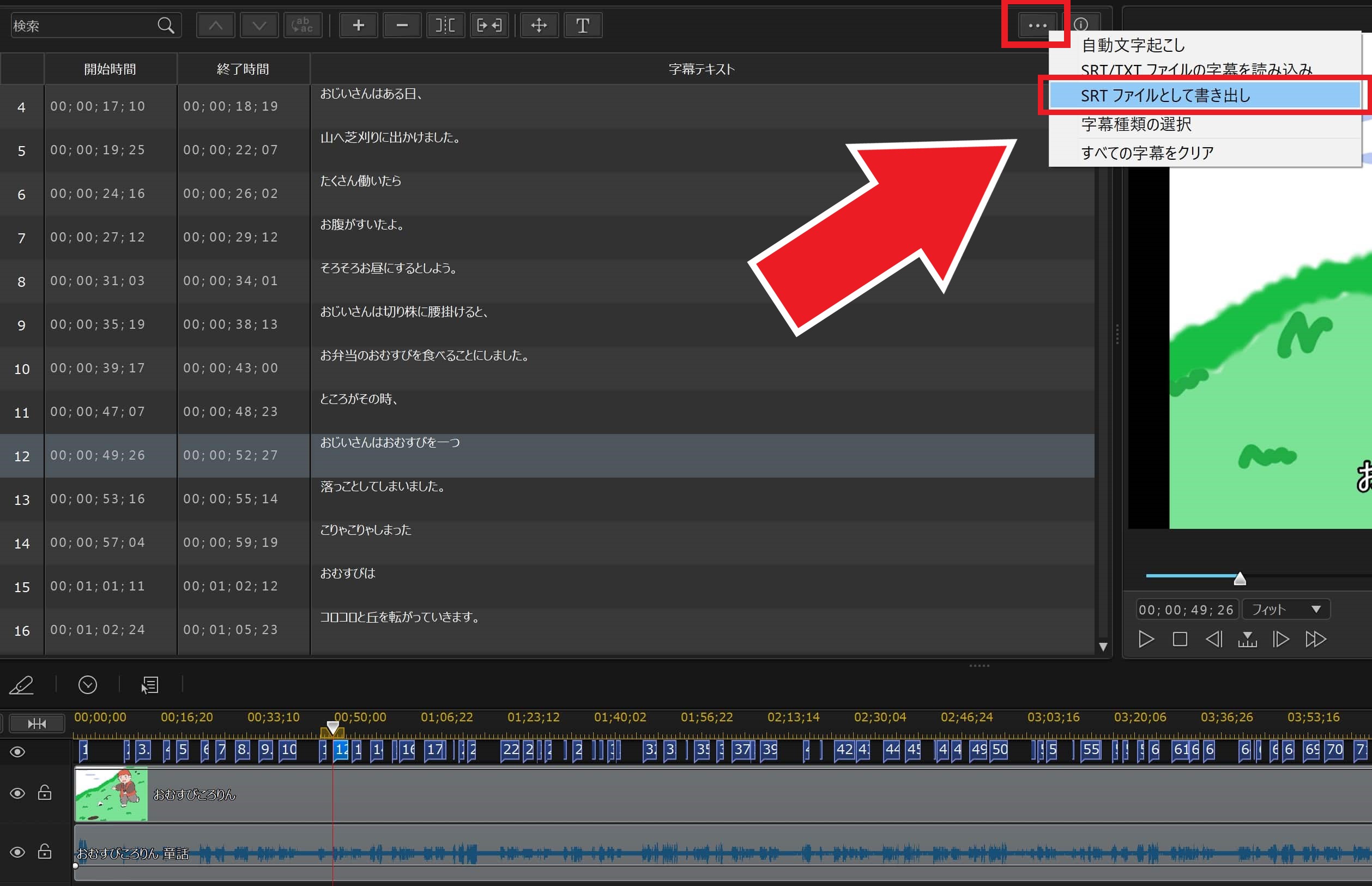Click the preview playback progress slider
This screenshot has width=1372, height=886.
click(1240, 576)
